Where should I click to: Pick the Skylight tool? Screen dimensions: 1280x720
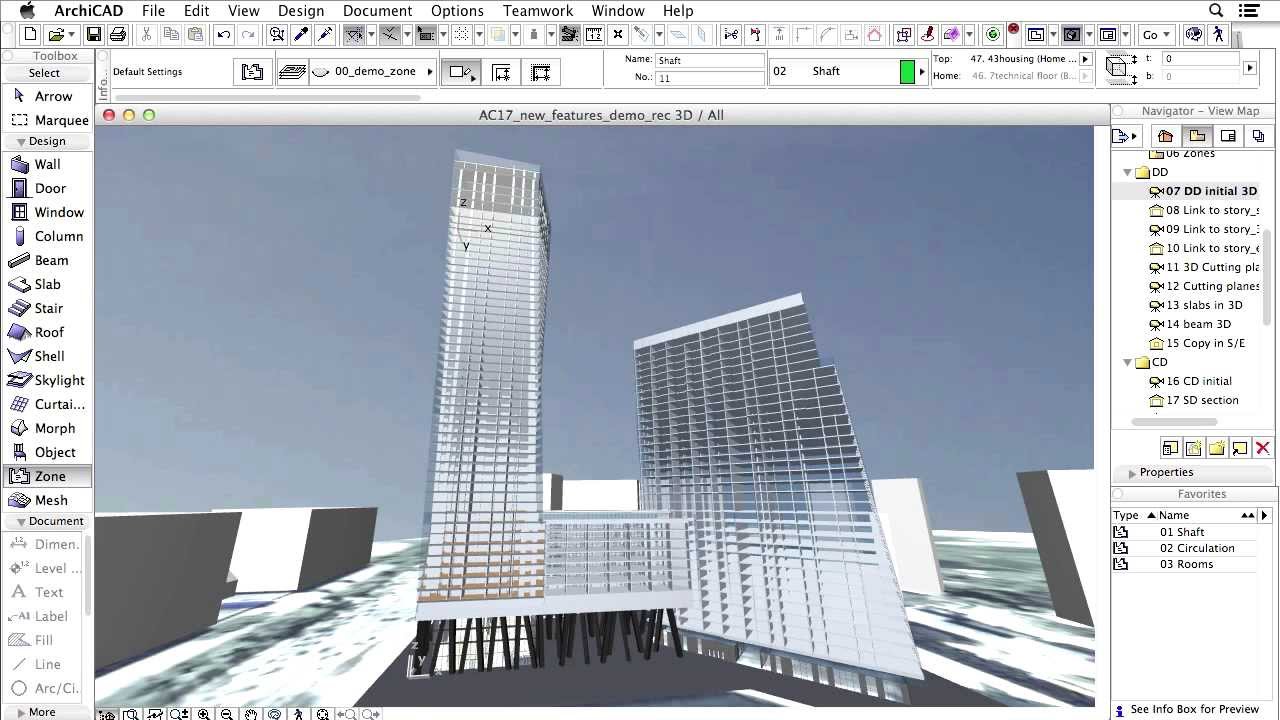pos(46,380)
